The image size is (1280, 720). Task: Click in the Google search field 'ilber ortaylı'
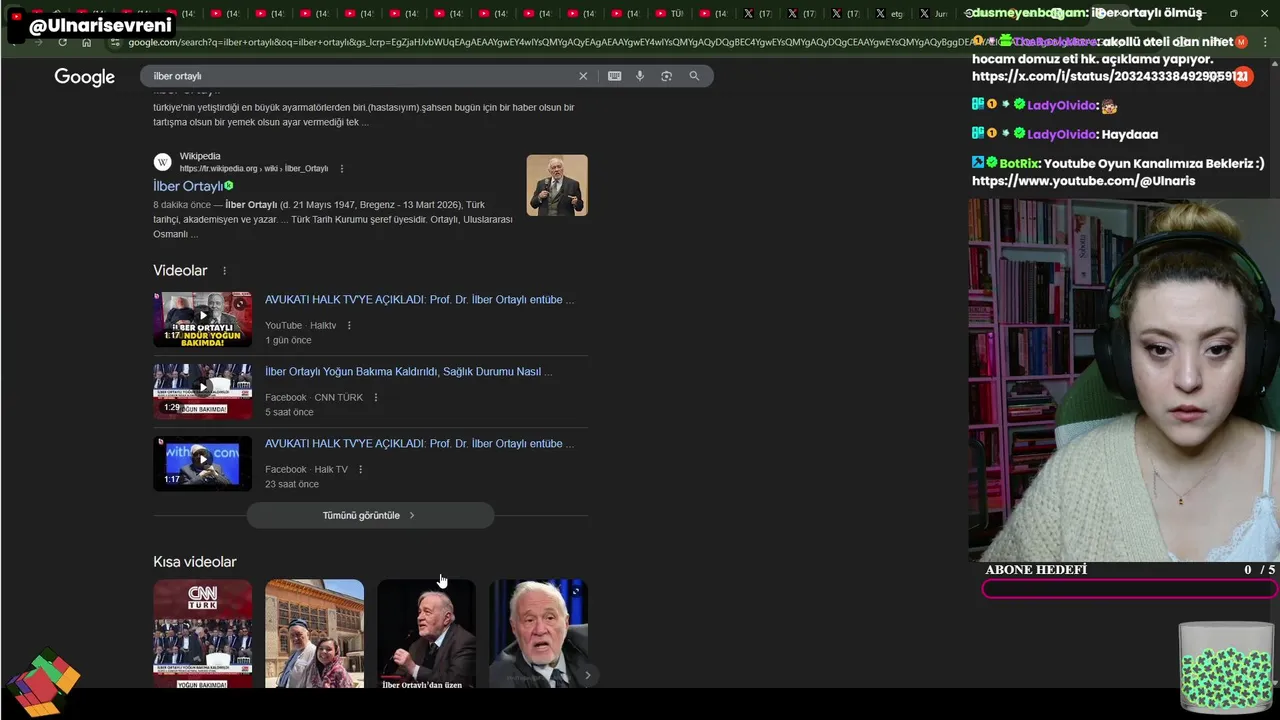(x=360, y=76)
